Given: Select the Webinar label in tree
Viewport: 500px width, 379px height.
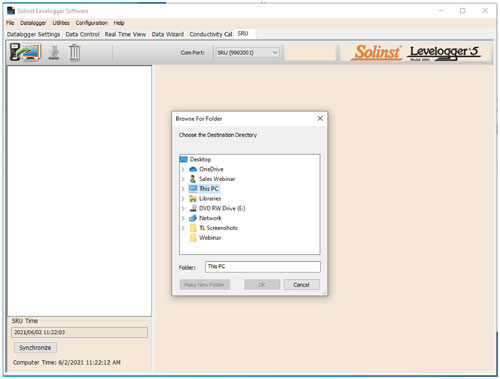Looking at the screenshot, I should (x=210, y=238).
